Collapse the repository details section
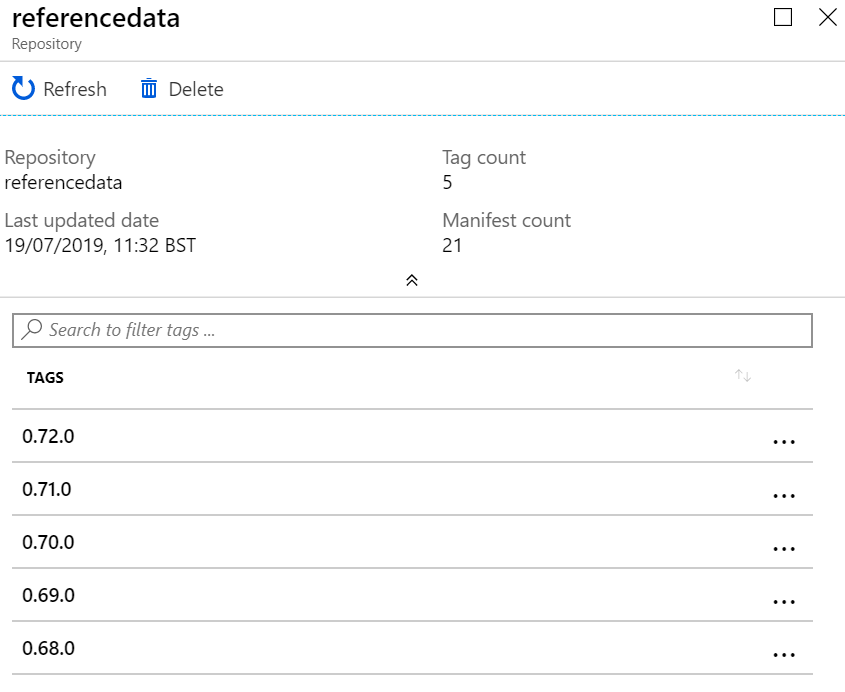Viewport: 845px width, 692px height. coord(411,281)
